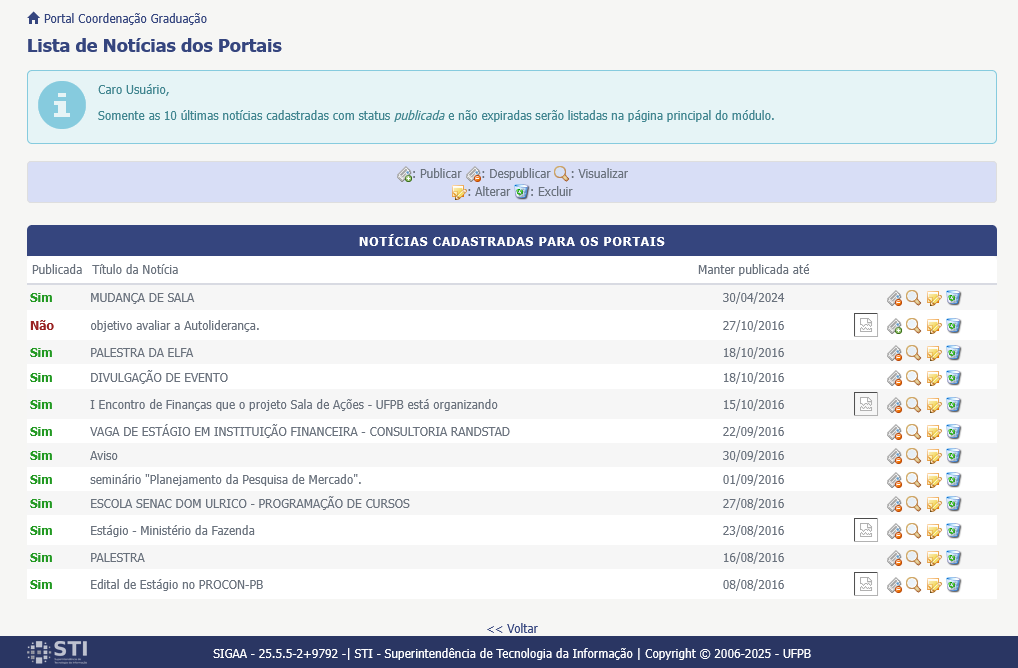This screenshot has height=668, width=1018.
Task: Click the red 'Não' publication status
Action: coord(42,326)
